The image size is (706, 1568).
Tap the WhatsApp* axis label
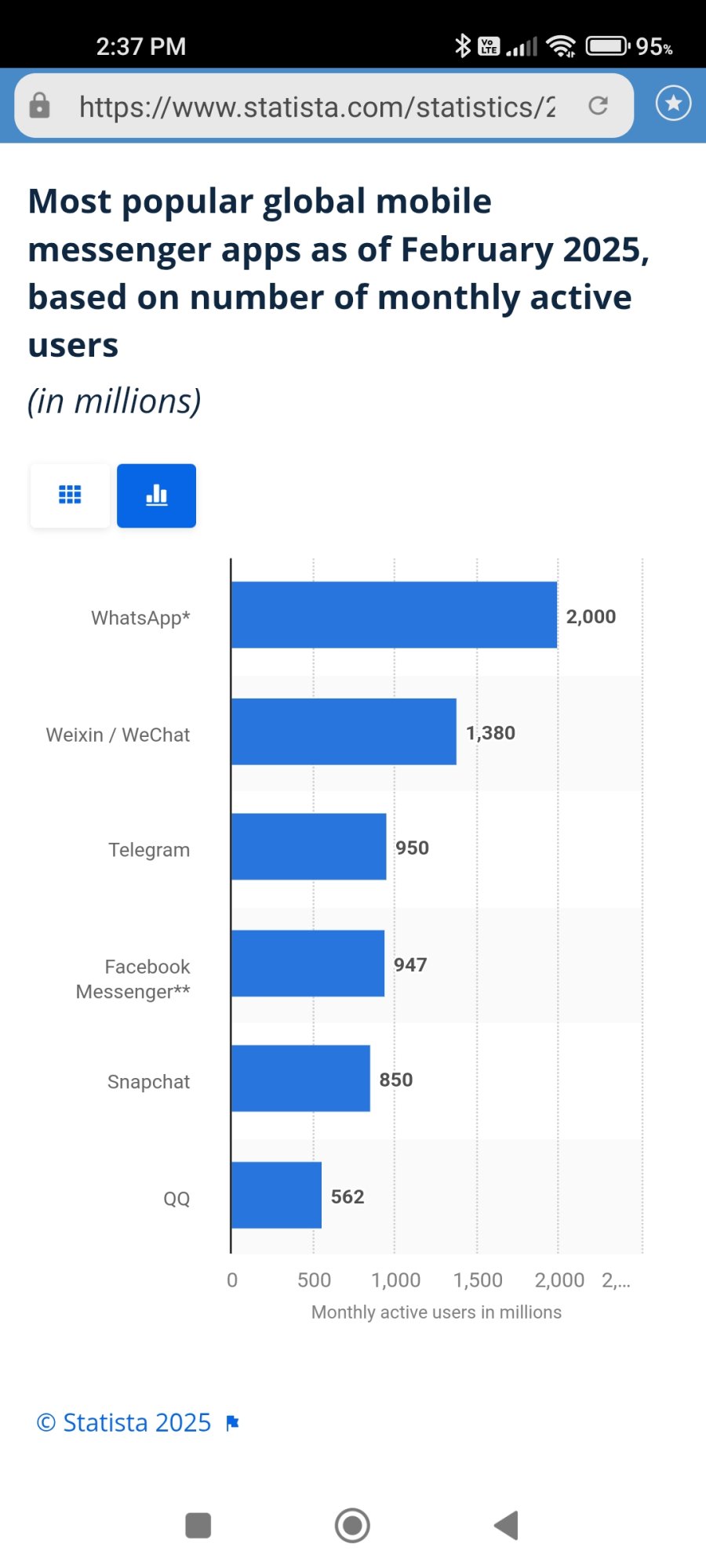tap(140, 618)
